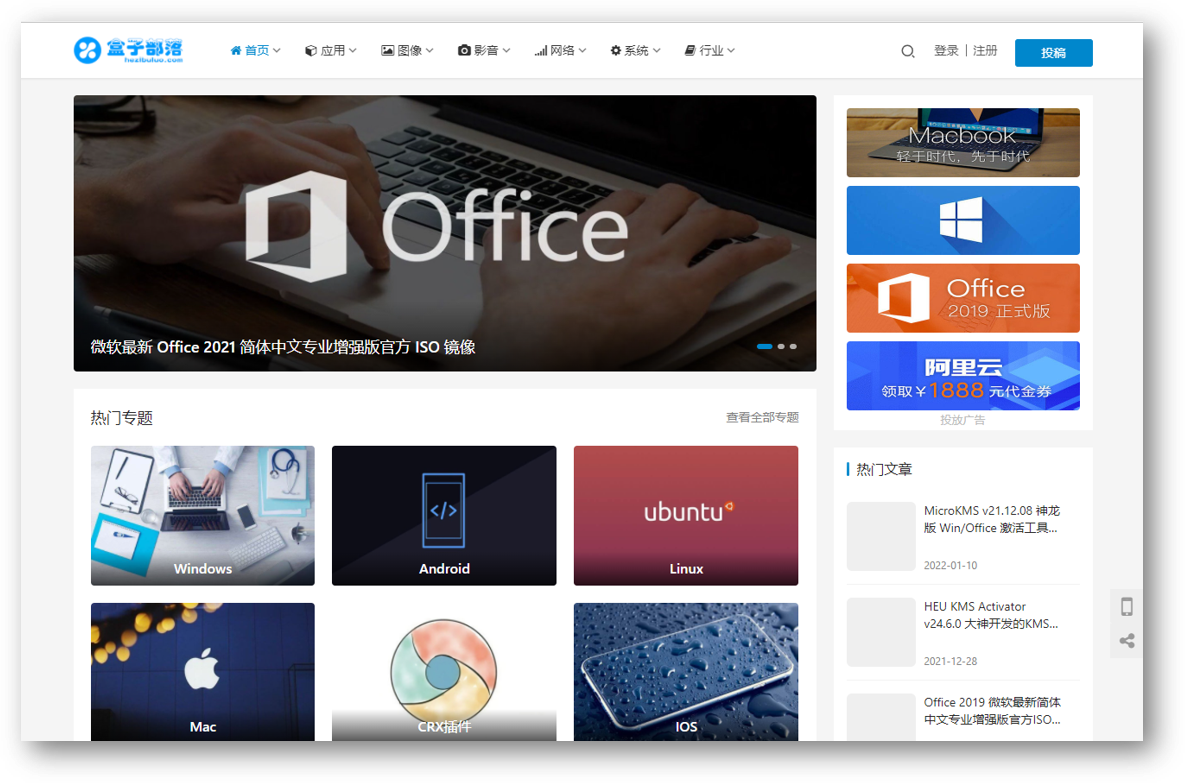Click the 投放广告 link under banners
Image resolution: width=1185 pixels, height=783 pixels.
tap(963, 420)
